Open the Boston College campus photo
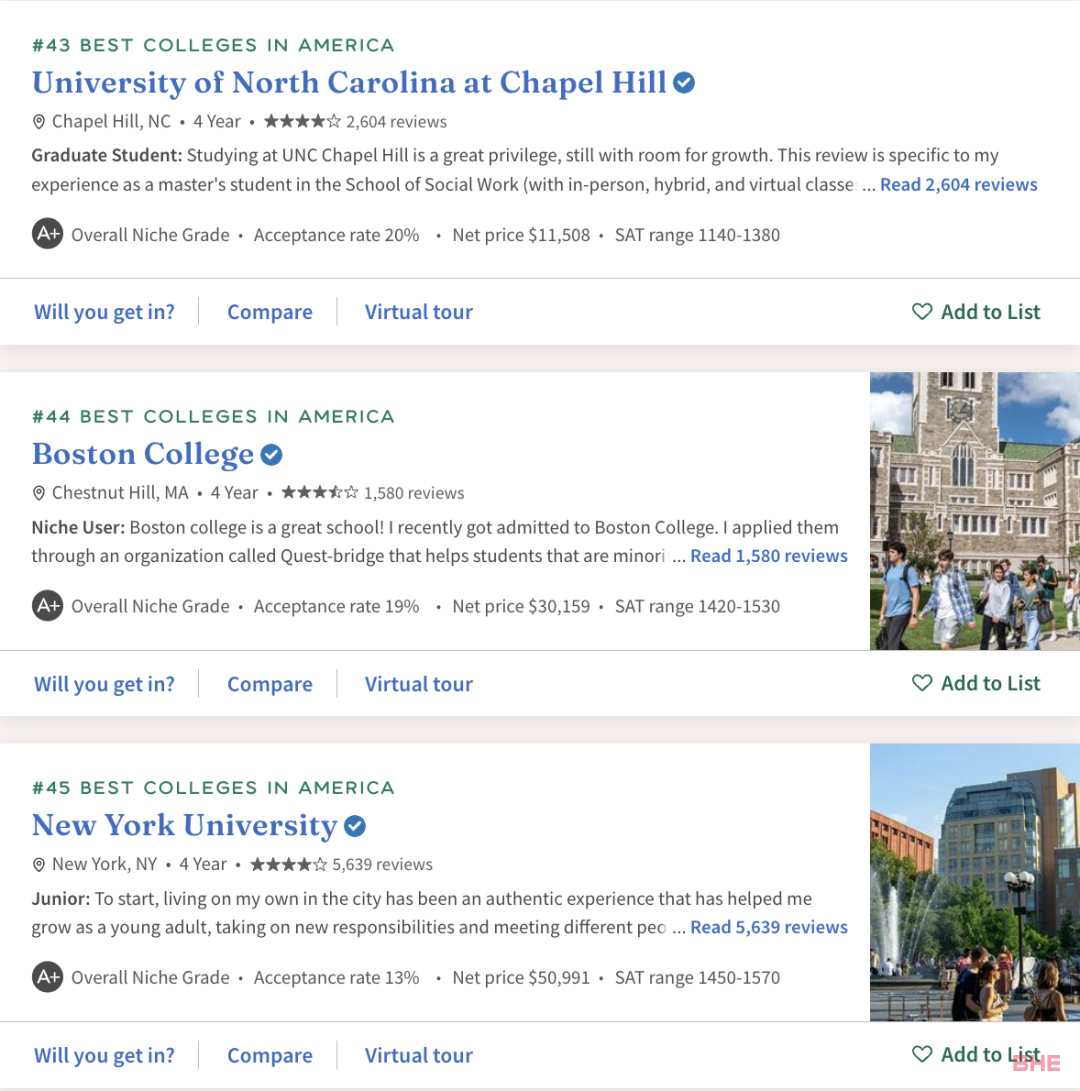This screenshot has width=1080, height=1091. tap(975, 511)
